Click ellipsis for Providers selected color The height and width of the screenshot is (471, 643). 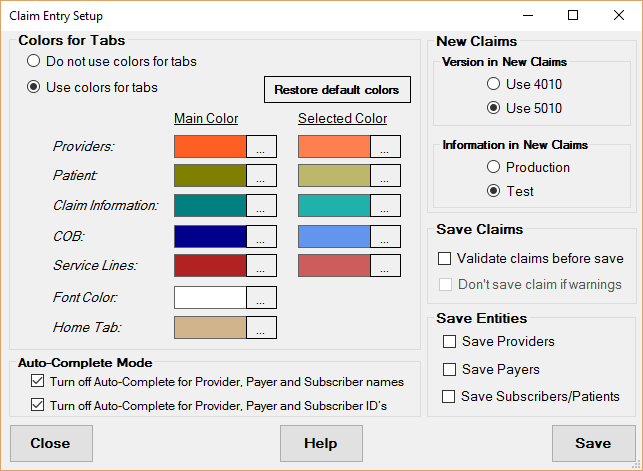tap(385, 146)
